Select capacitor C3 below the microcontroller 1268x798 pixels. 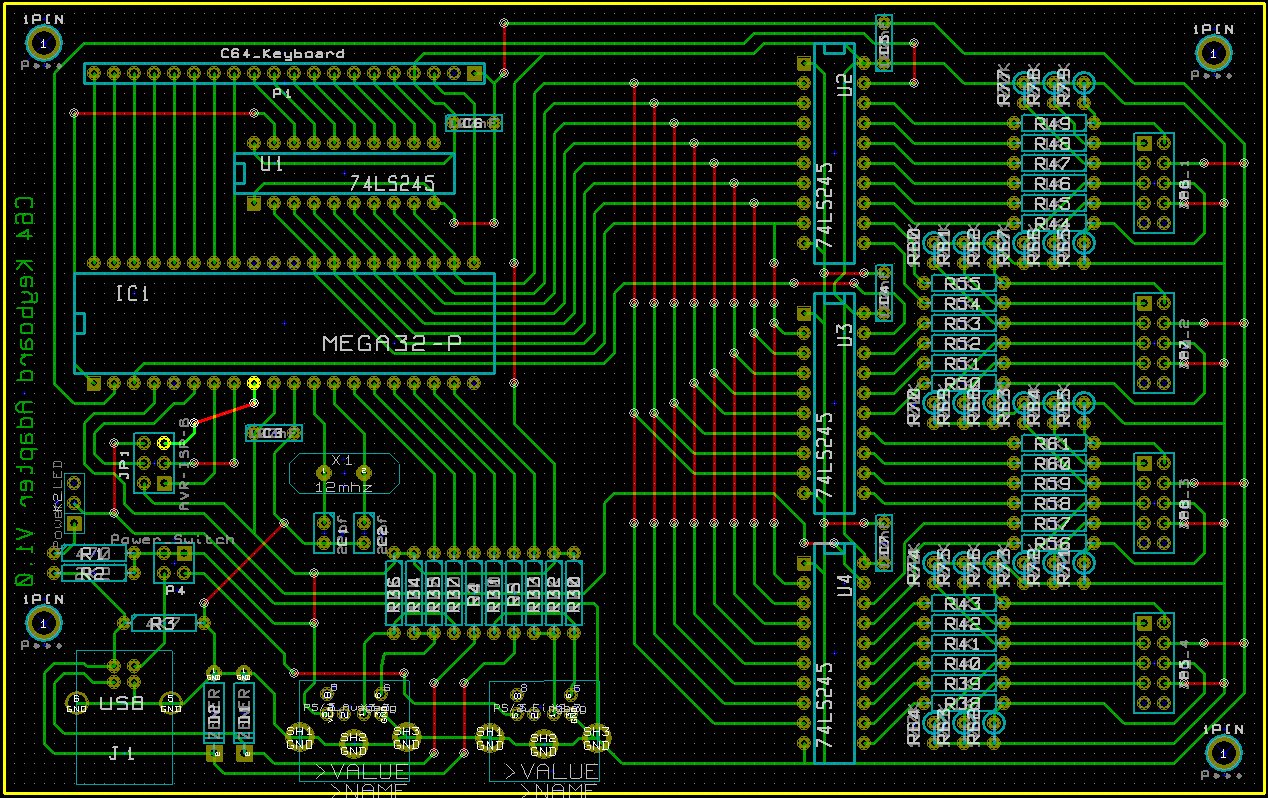click(273, 433)
